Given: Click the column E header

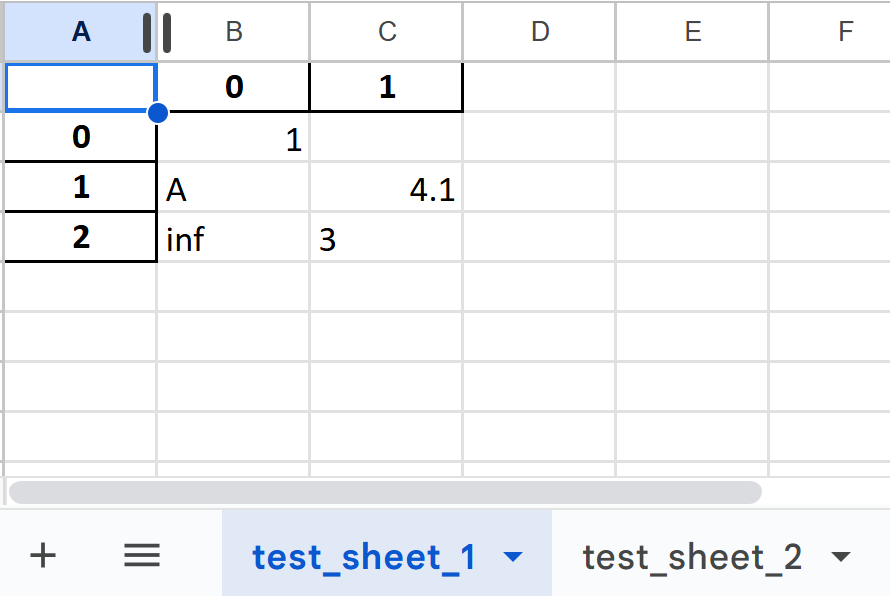Looking at the screenshot, I should pyautogui.click(x=693, y=32).
